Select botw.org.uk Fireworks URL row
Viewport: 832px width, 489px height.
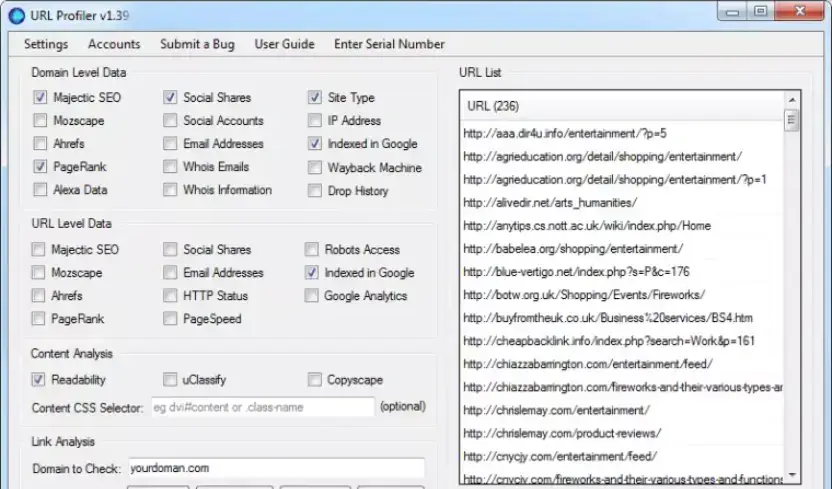622,295
